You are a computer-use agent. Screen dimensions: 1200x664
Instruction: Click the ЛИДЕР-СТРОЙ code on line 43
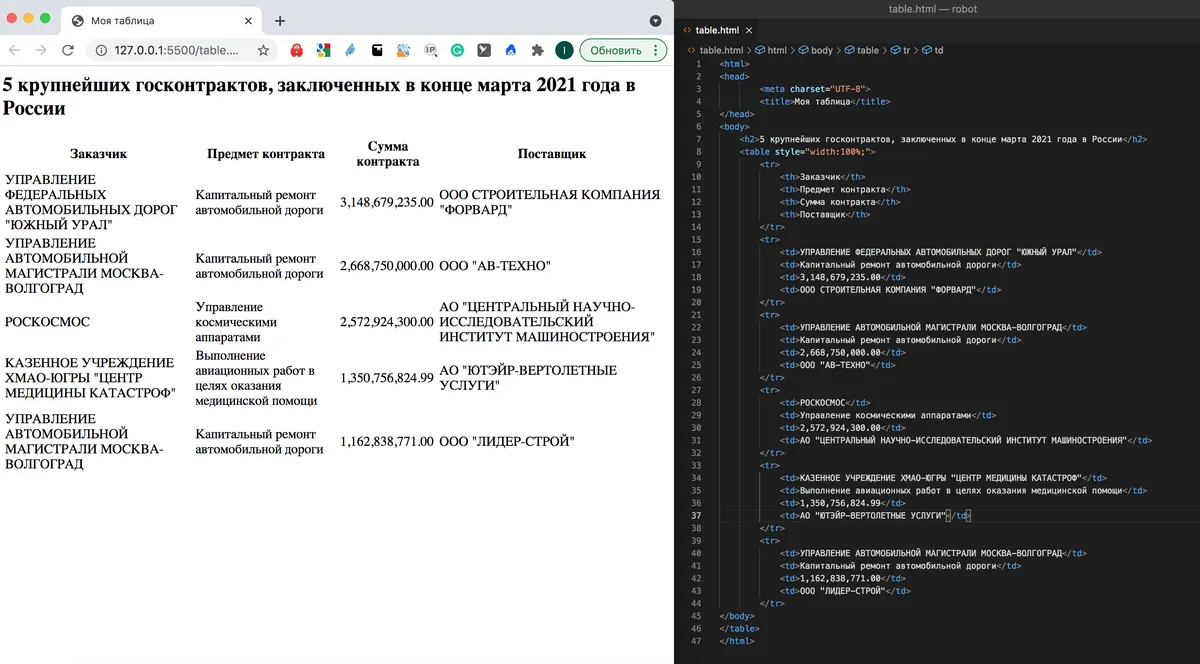tap(846, 591)
